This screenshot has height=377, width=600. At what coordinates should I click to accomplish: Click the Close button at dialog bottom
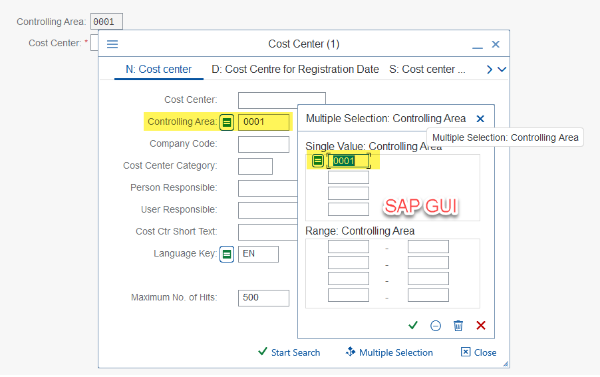(x=478, y=352)
